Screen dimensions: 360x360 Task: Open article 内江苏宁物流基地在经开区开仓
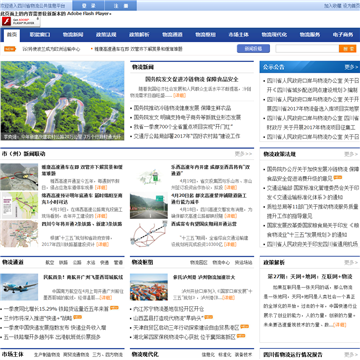click(x=168, y=309)
